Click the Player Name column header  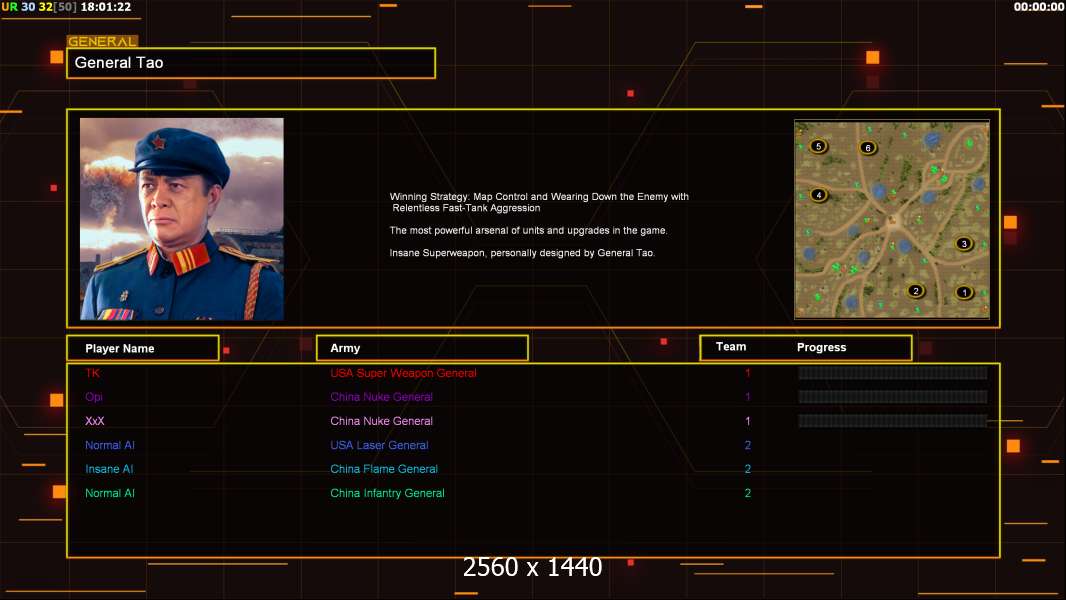coord(143,348)
